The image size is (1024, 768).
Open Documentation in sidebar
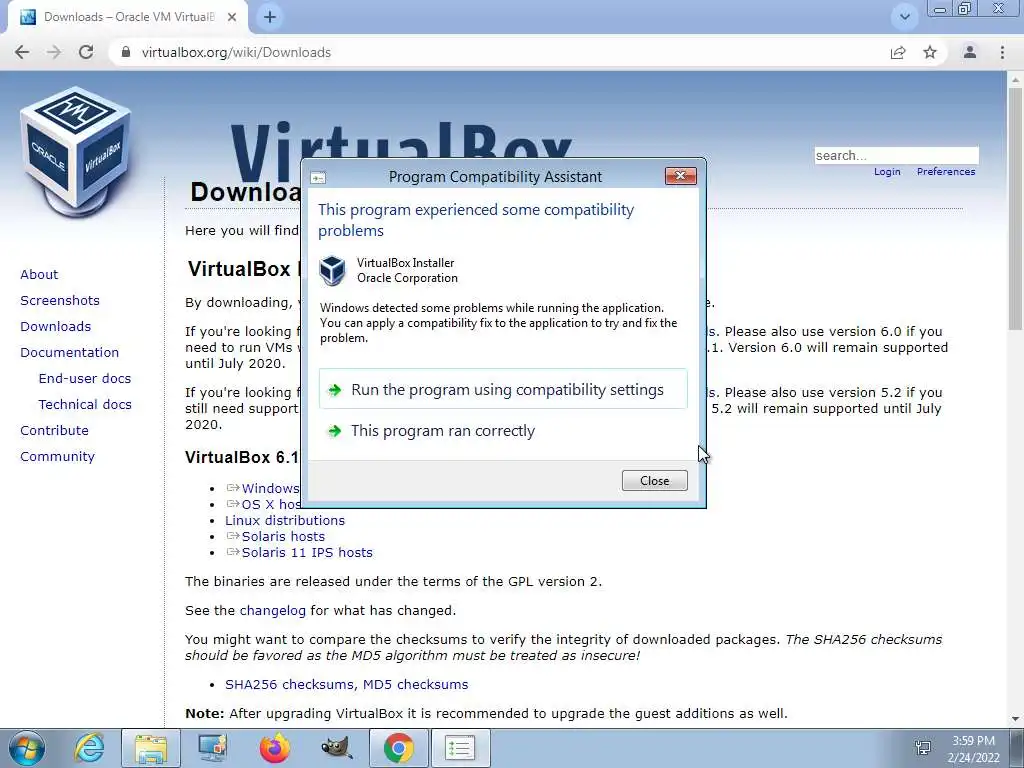point(70,353)
